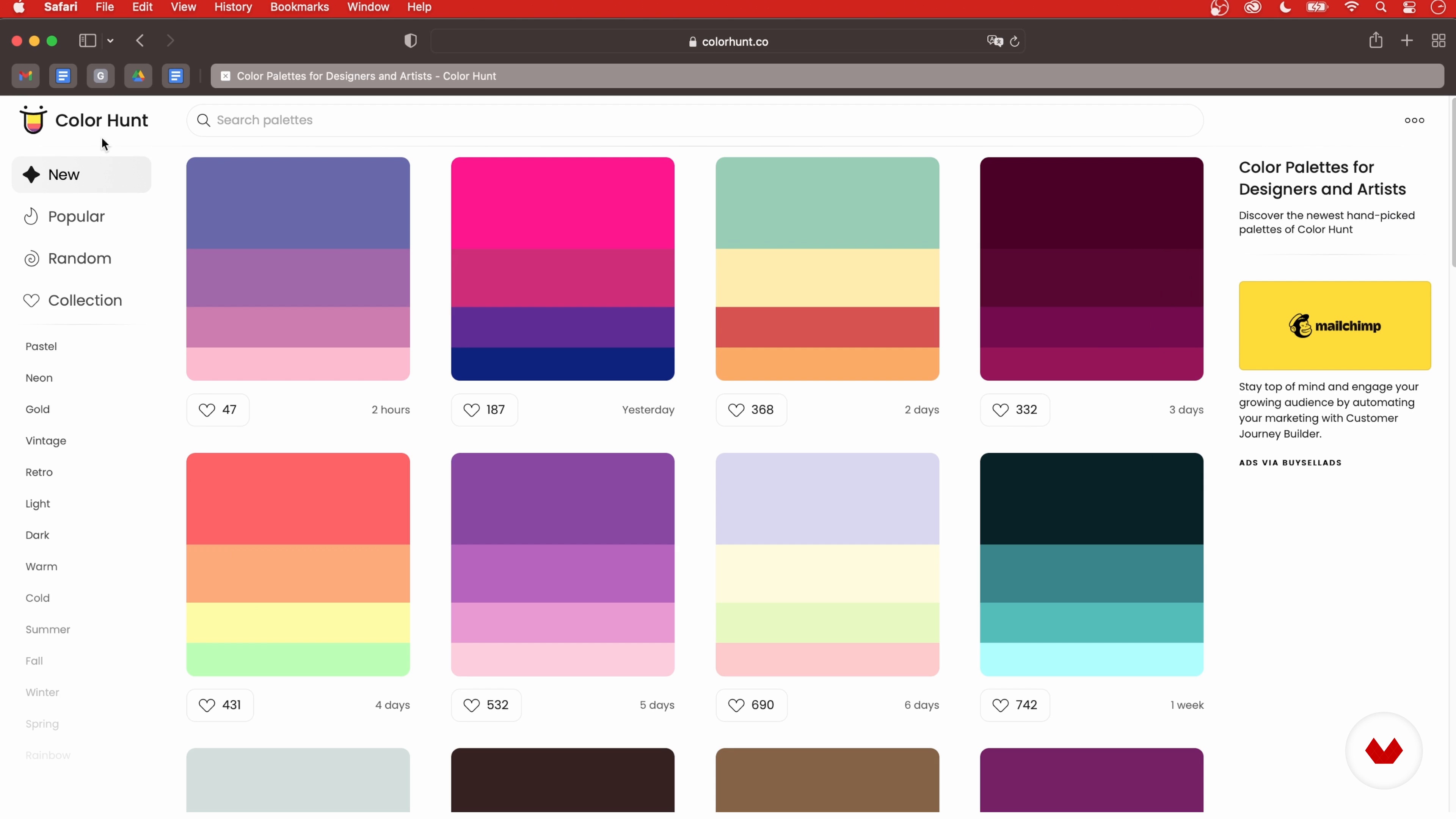Like the palette with 532 likes

coord(486,705)
